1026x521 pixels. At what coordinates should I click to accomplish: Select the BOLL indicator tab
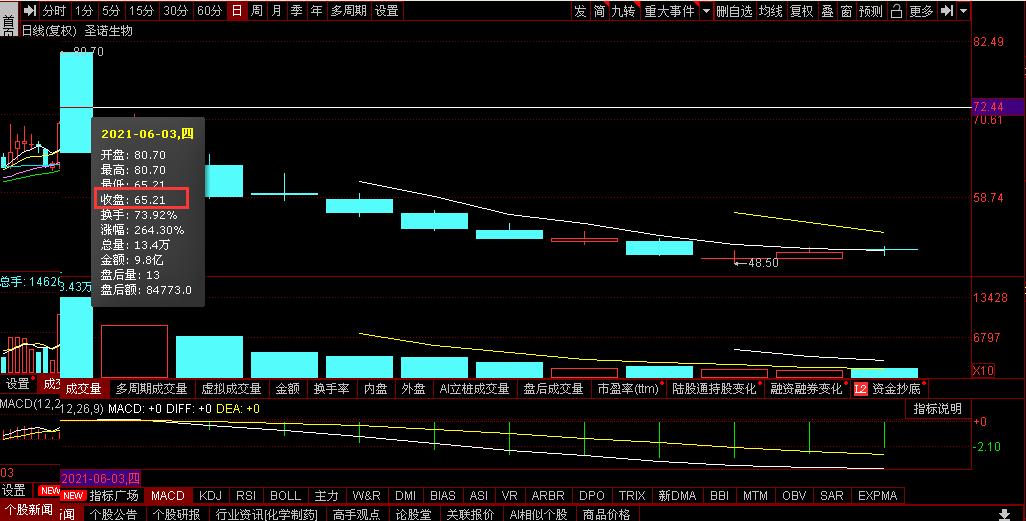pyautogui.click(x=285, y=495)
